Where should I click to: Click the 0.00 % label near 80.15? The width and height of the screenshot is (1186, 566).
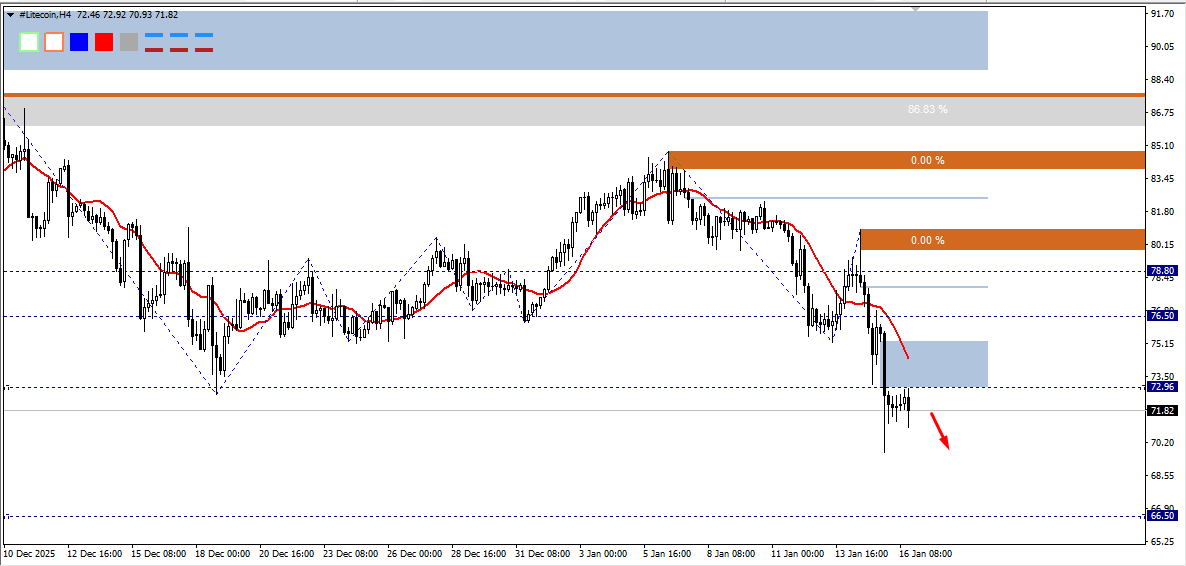tap(927, 241)
